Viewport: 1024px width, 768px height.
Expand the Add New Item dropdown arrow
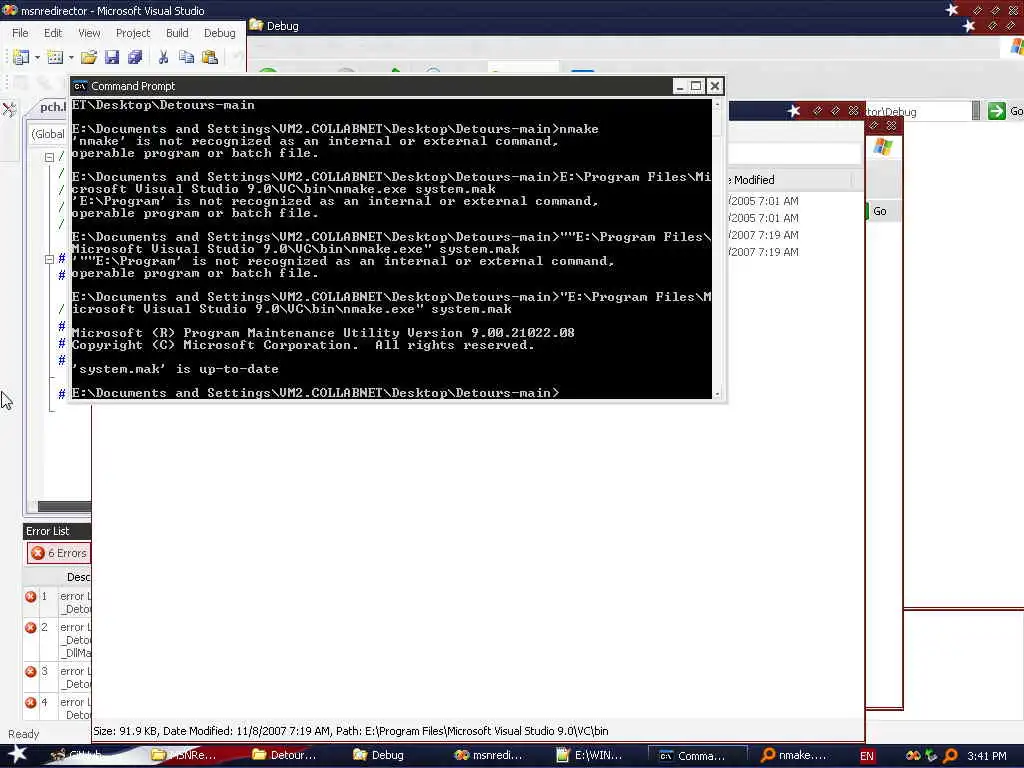(x=71, y=57)
